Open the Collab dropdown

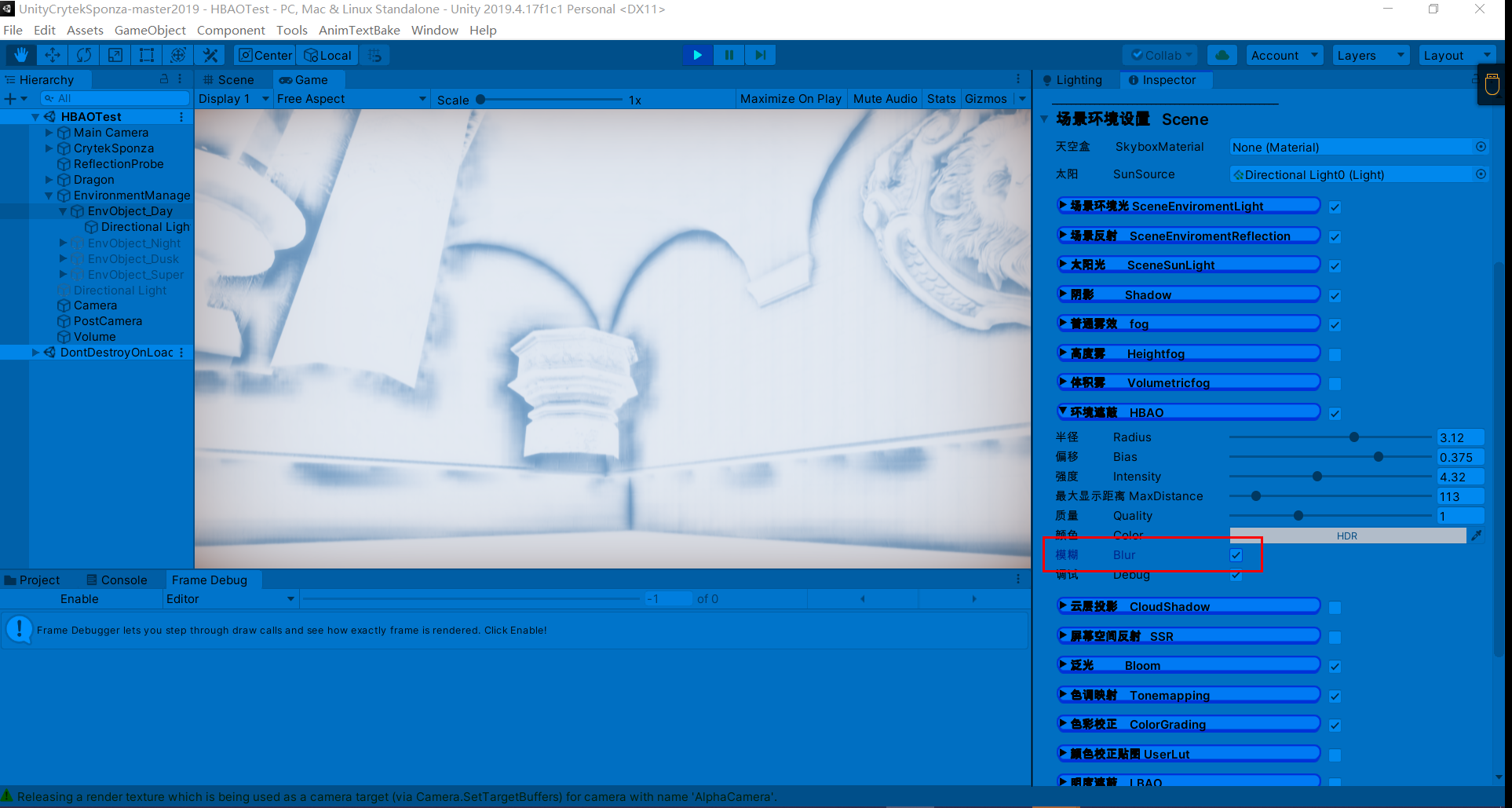pos(1160,55)
